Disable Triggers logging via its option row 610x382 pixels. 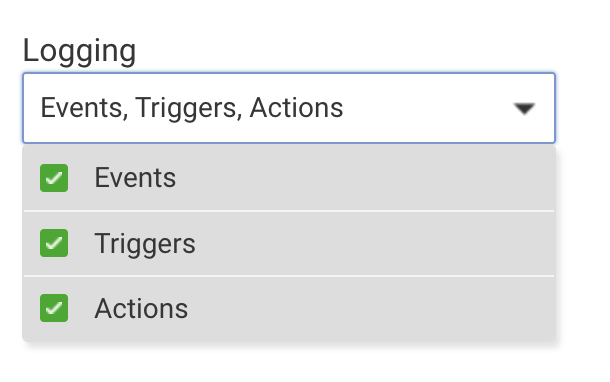pos(289,244)
